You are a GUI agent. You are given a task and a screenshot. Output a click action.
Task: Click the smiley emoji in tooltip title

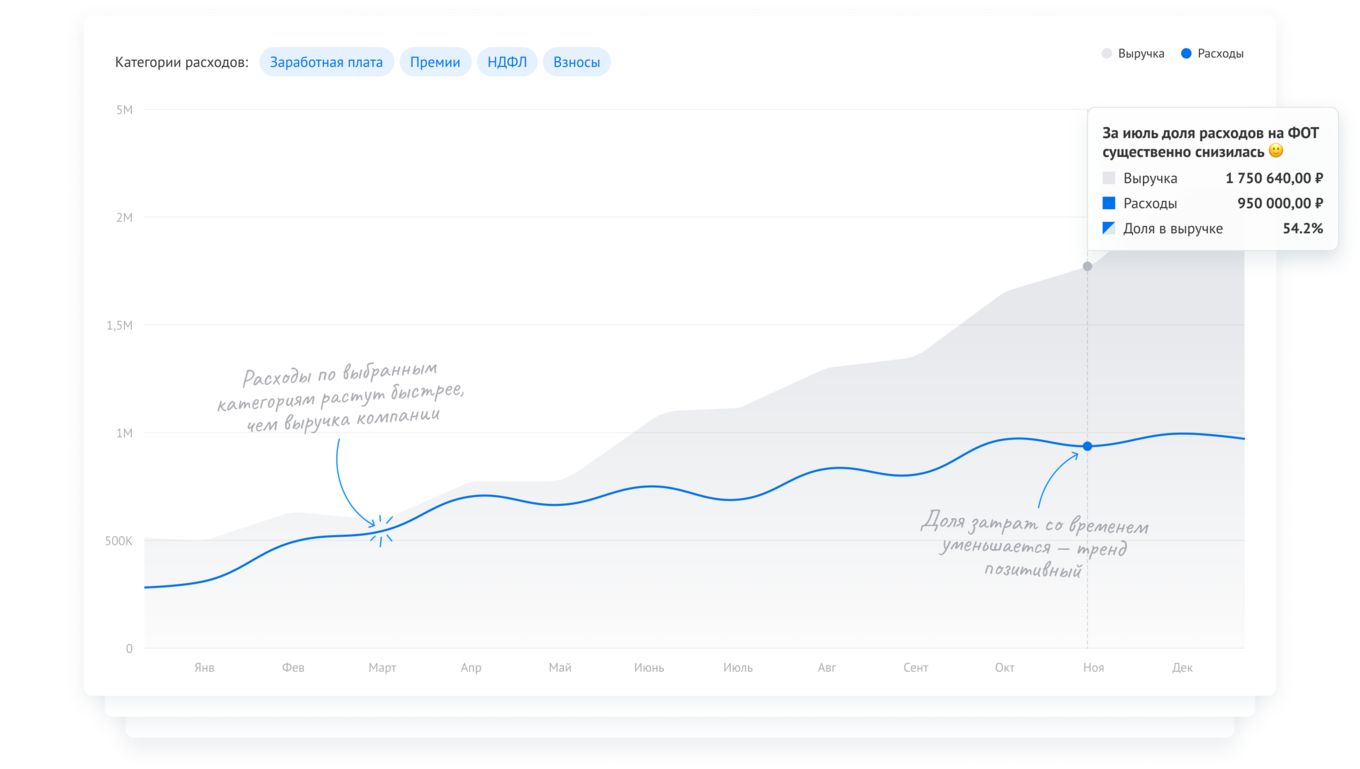click(x=1276, y=151)
